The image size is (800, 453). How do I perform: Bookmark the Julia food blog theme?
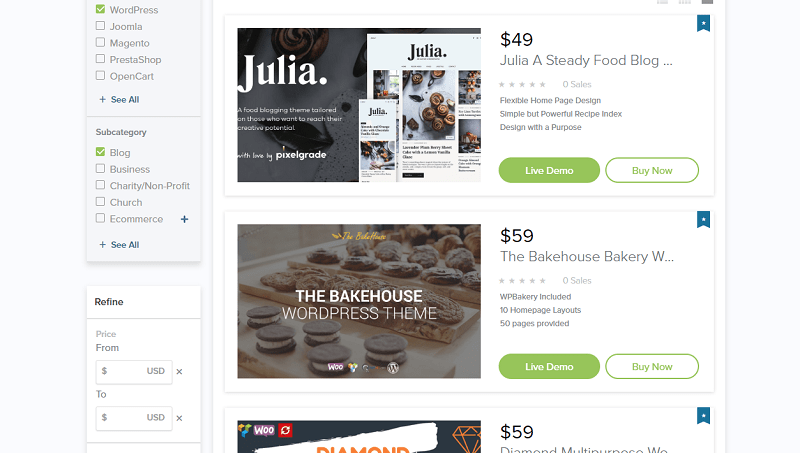[x=703, y=23]
